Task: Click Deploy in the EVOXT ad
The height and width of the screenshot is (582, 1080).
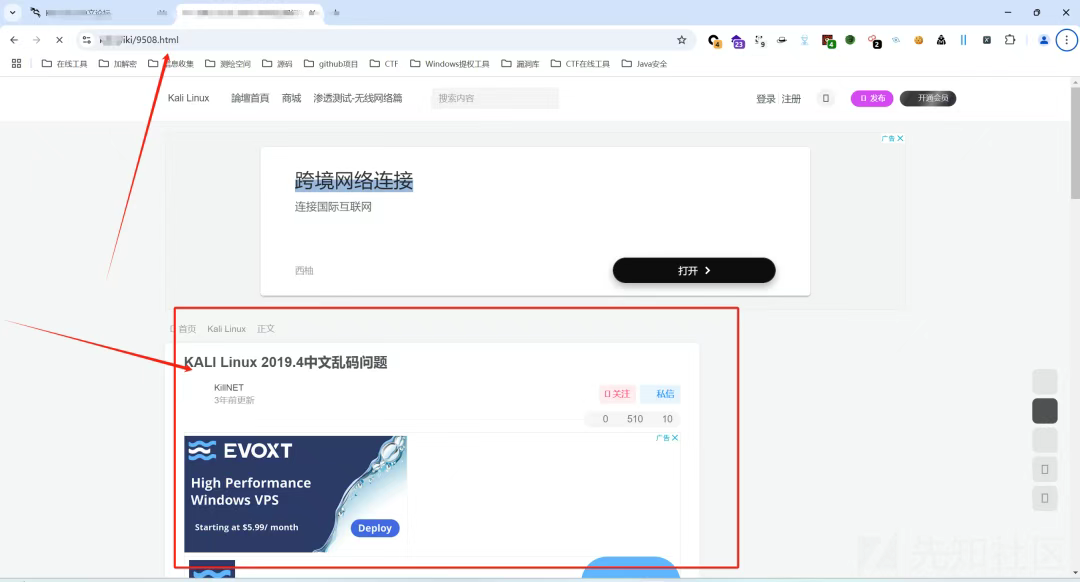Action: coord(375,528)
